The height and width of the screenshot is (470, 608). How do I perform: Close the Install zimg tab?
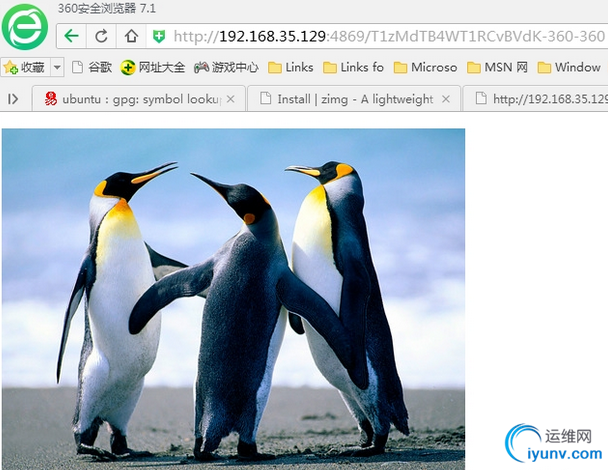coord(446,99)
